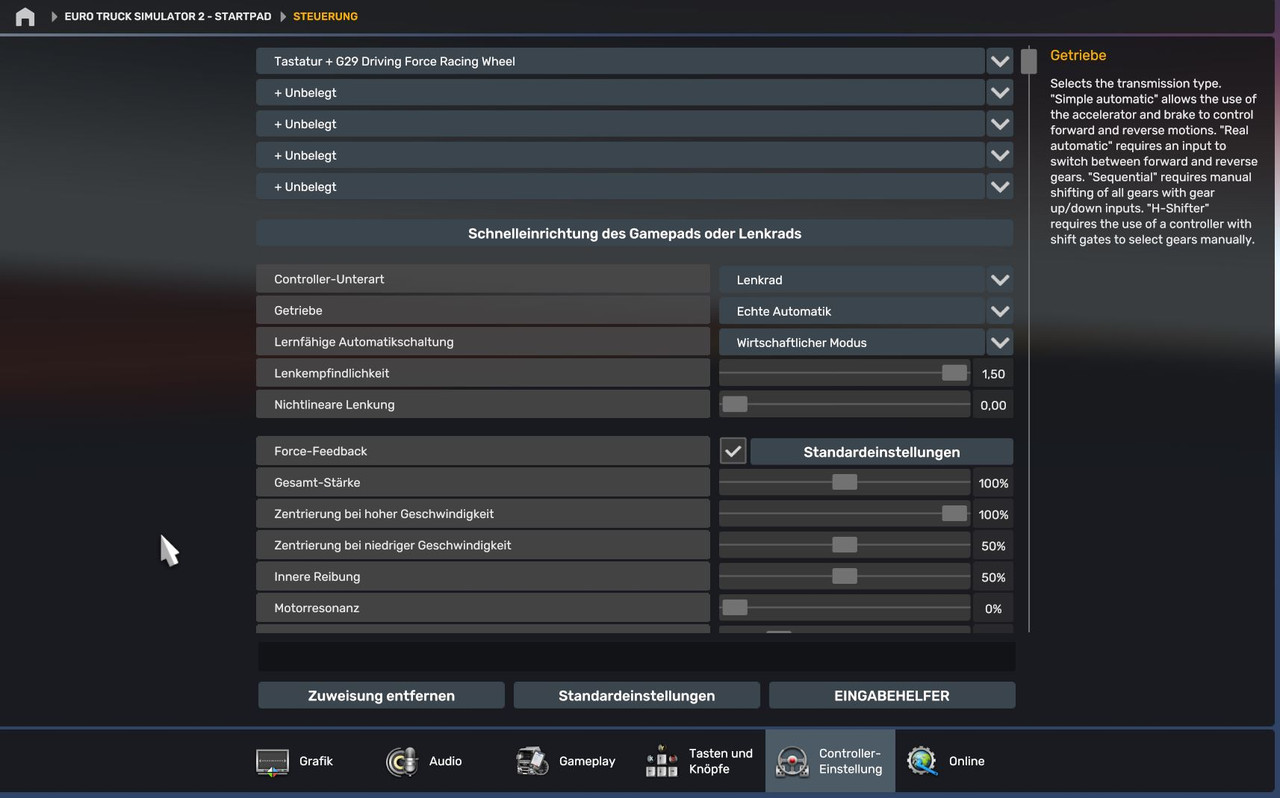This screenshot has height=798, width=1280.
Task: Click Zuweisung entfernen button
Action: pos(381,695)
